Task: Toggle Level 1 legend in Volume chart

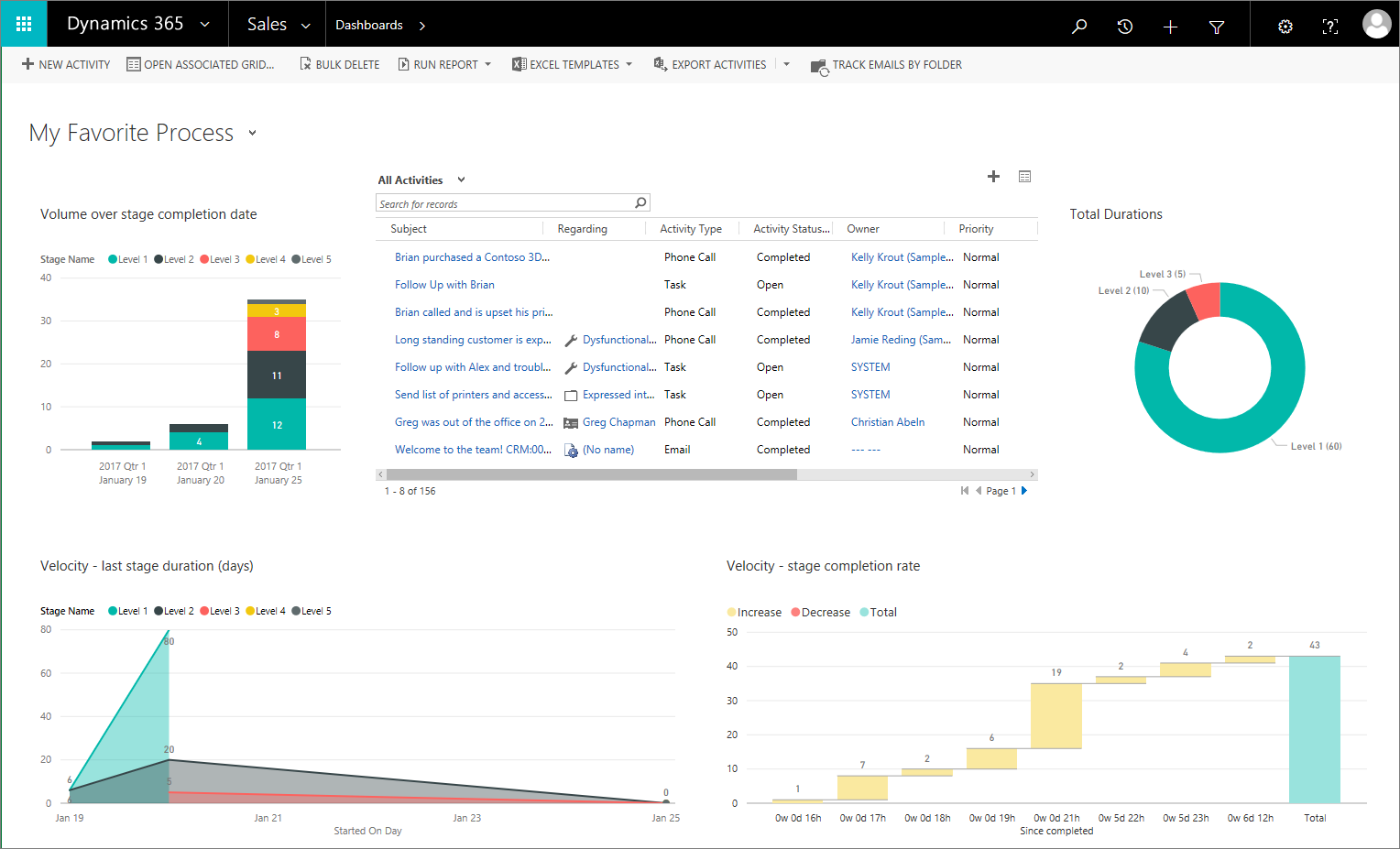Action: pyautogui.click(x=127, y=259)
